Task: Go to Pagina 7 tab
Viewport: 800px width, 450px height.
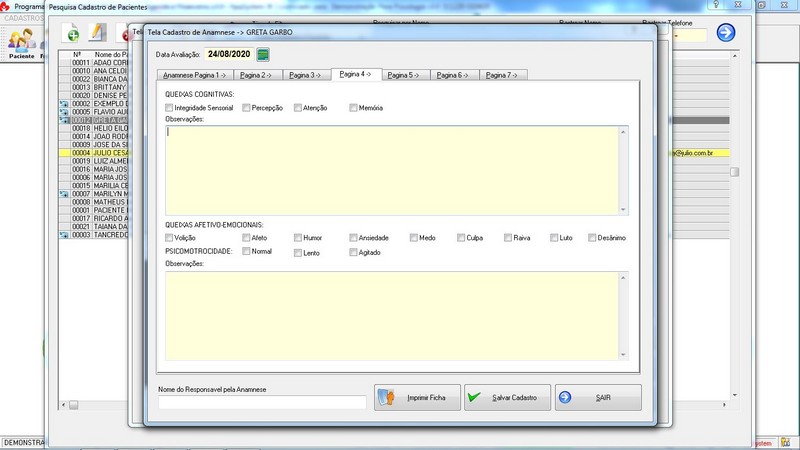Action: click(x=503, y=75)
